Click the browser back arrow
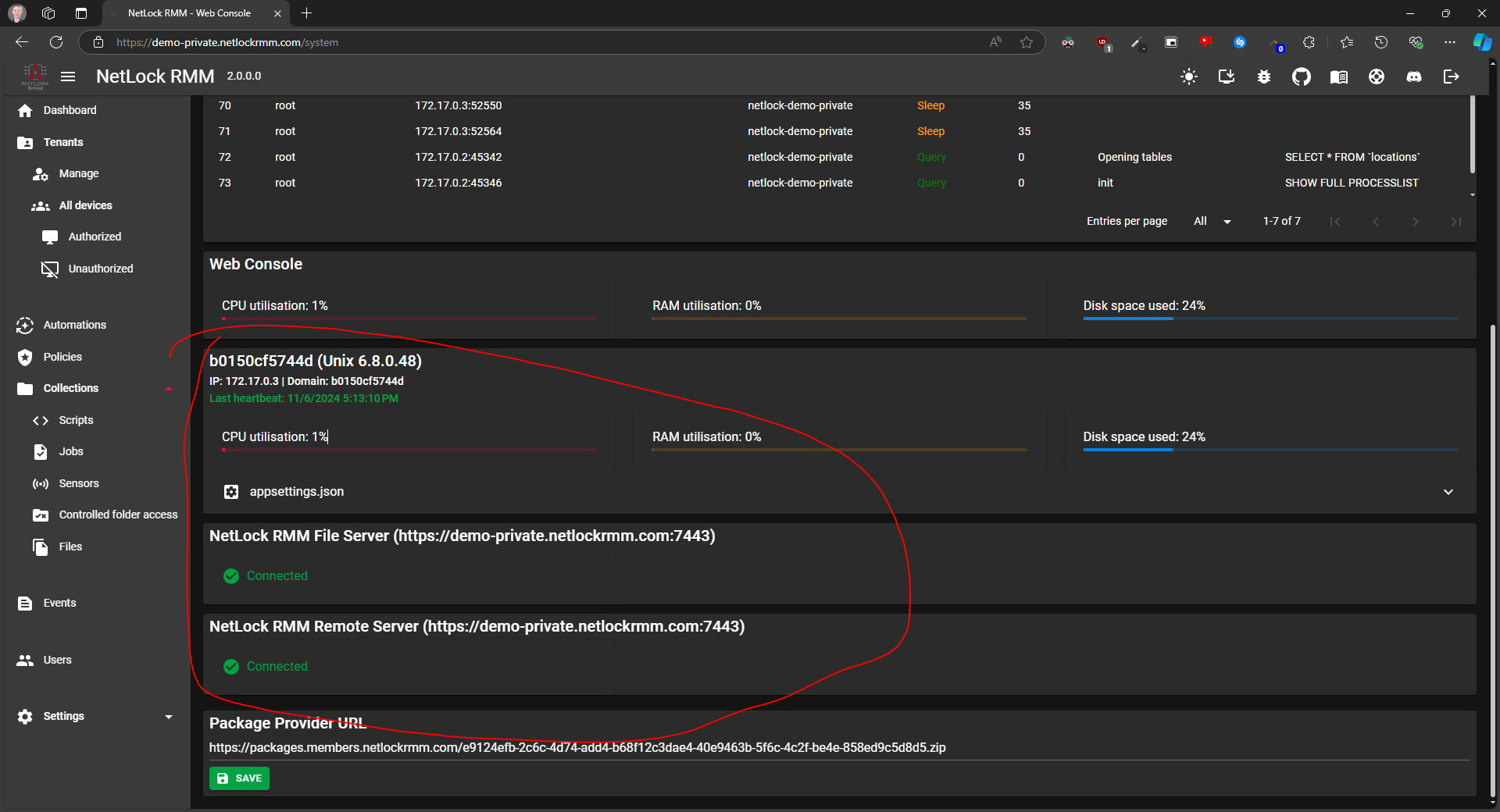Image resolution: width=1500 pixels, height=812 pixels. coord(22,42)
